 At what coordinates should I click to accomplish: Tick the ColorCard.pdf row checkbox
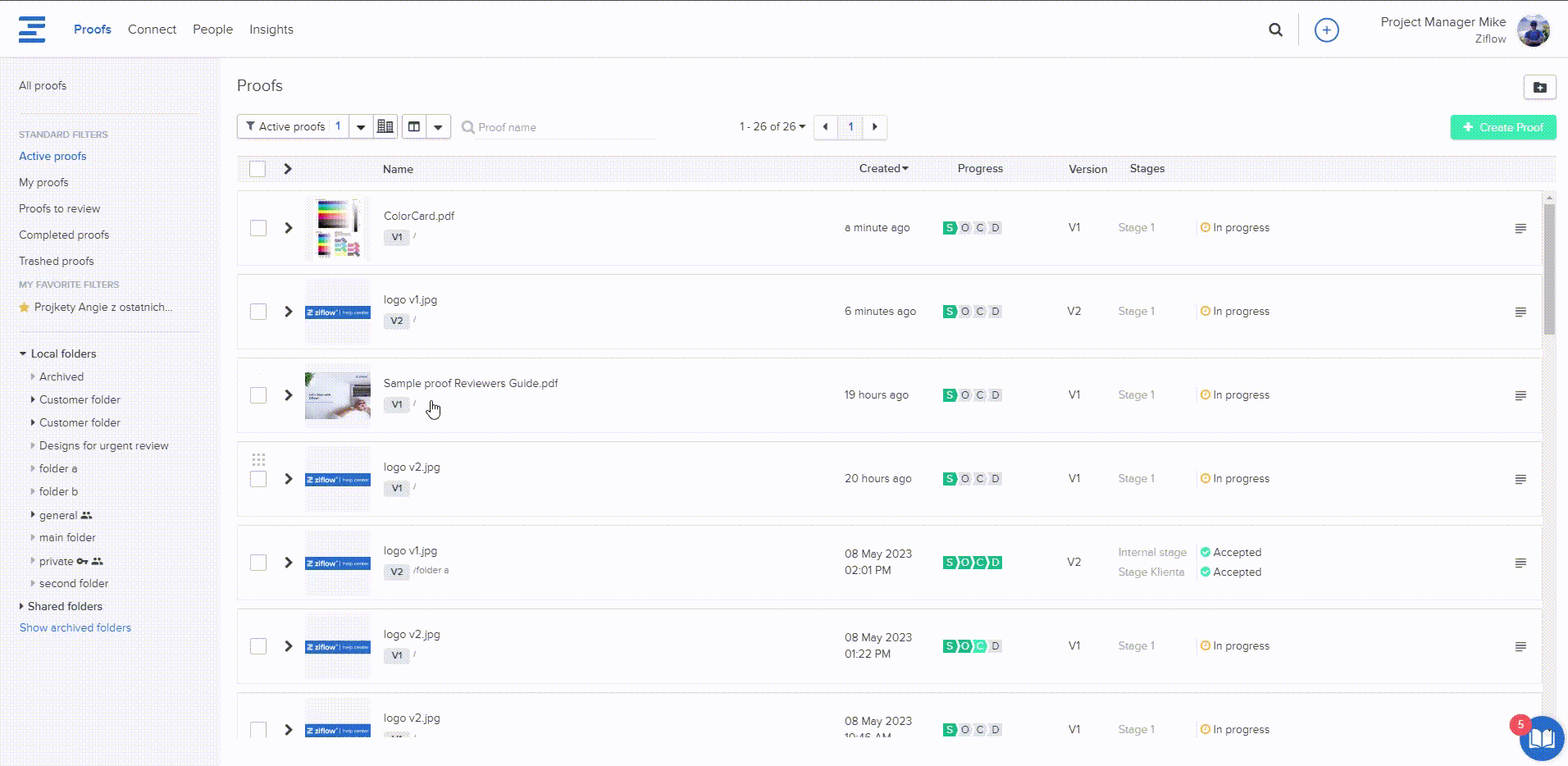[x=258, y=228]
